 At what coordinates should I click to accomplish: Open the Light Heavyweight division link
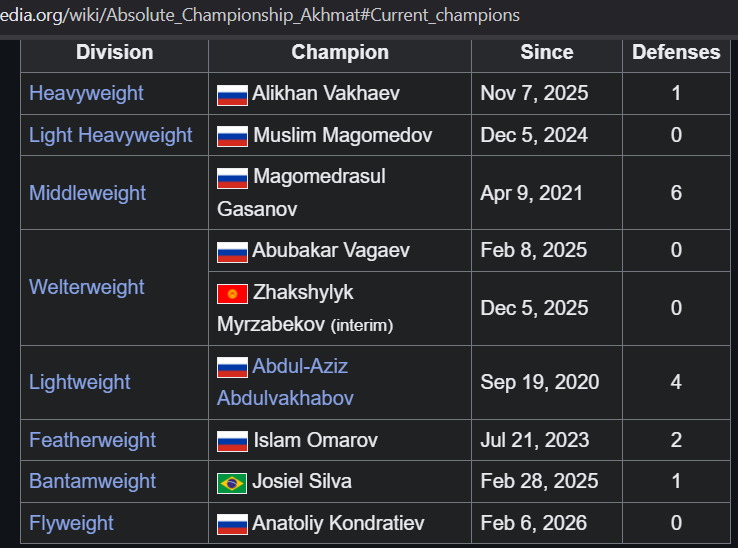tap(110, 135)
